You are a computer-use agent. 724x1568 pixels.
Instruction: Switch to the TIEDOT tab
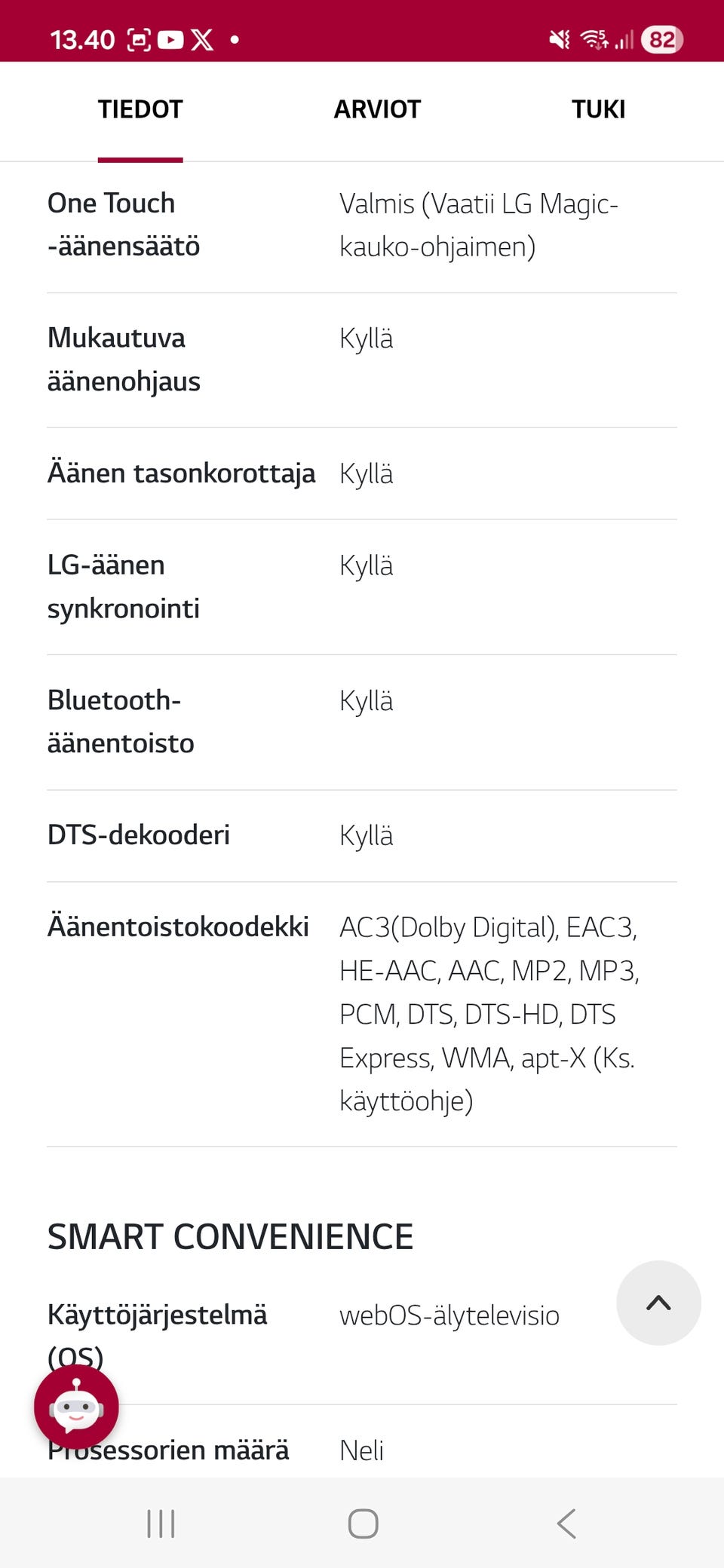click(140, 110)
